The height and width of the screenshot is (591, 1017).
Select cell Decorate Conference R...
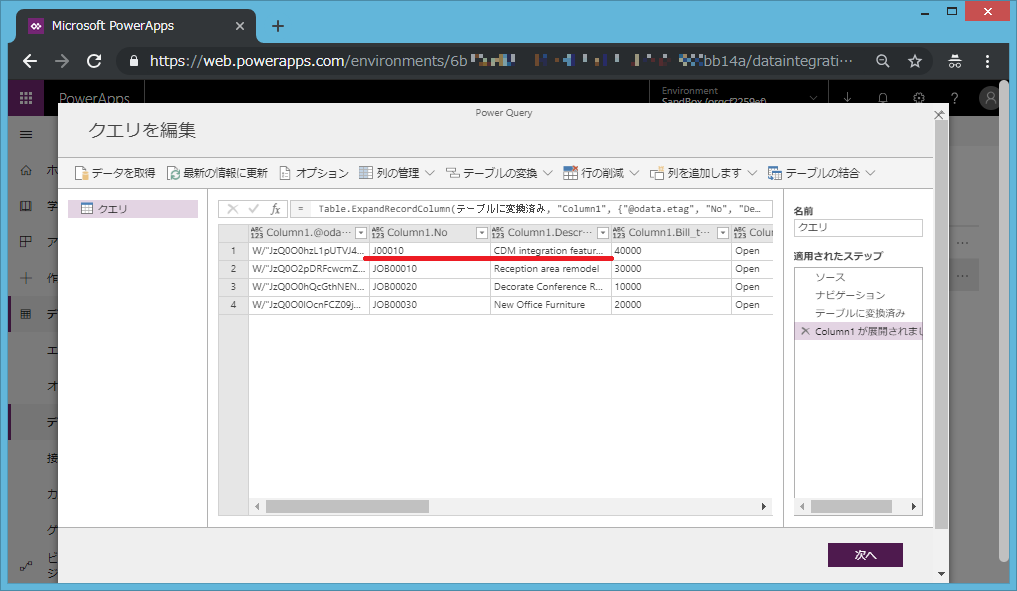pyautogui.click(x=551, y=287)
